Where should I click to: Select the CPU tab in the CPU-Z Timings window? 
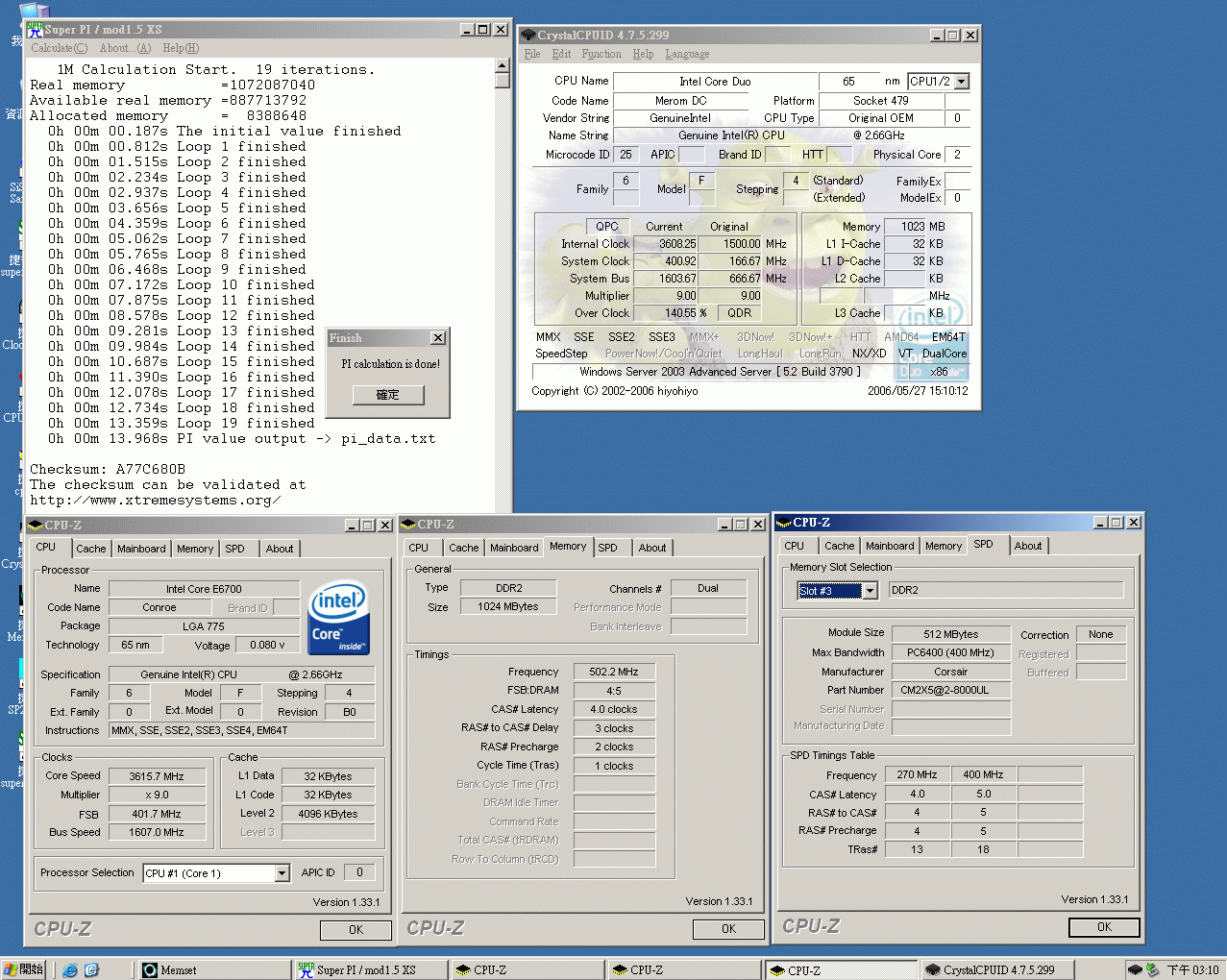click(x=419, y=548)
